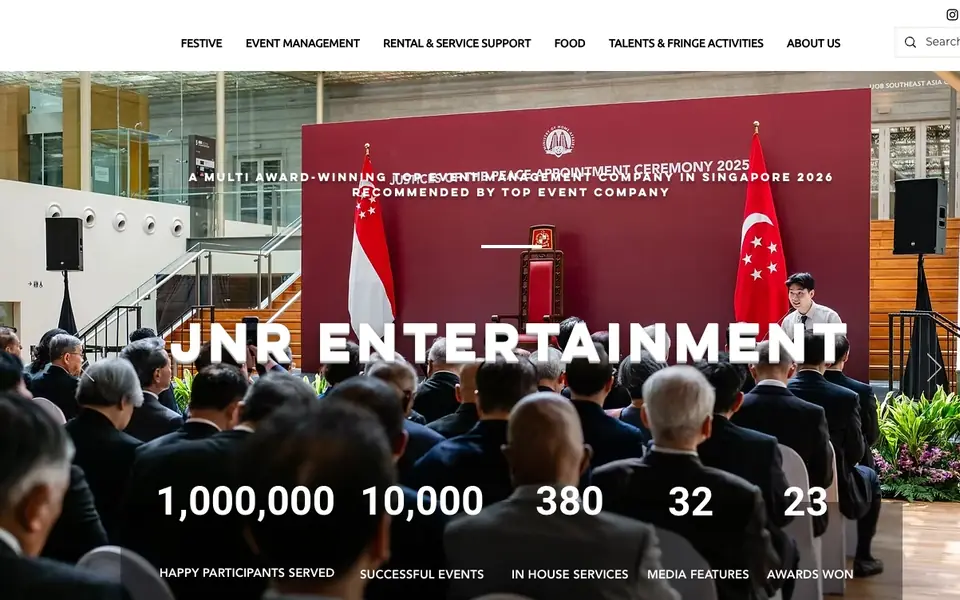This screenshot has height=600, width=960.
Task: Click the Instagram icon at top right
Action: click(x=953, y=14)
